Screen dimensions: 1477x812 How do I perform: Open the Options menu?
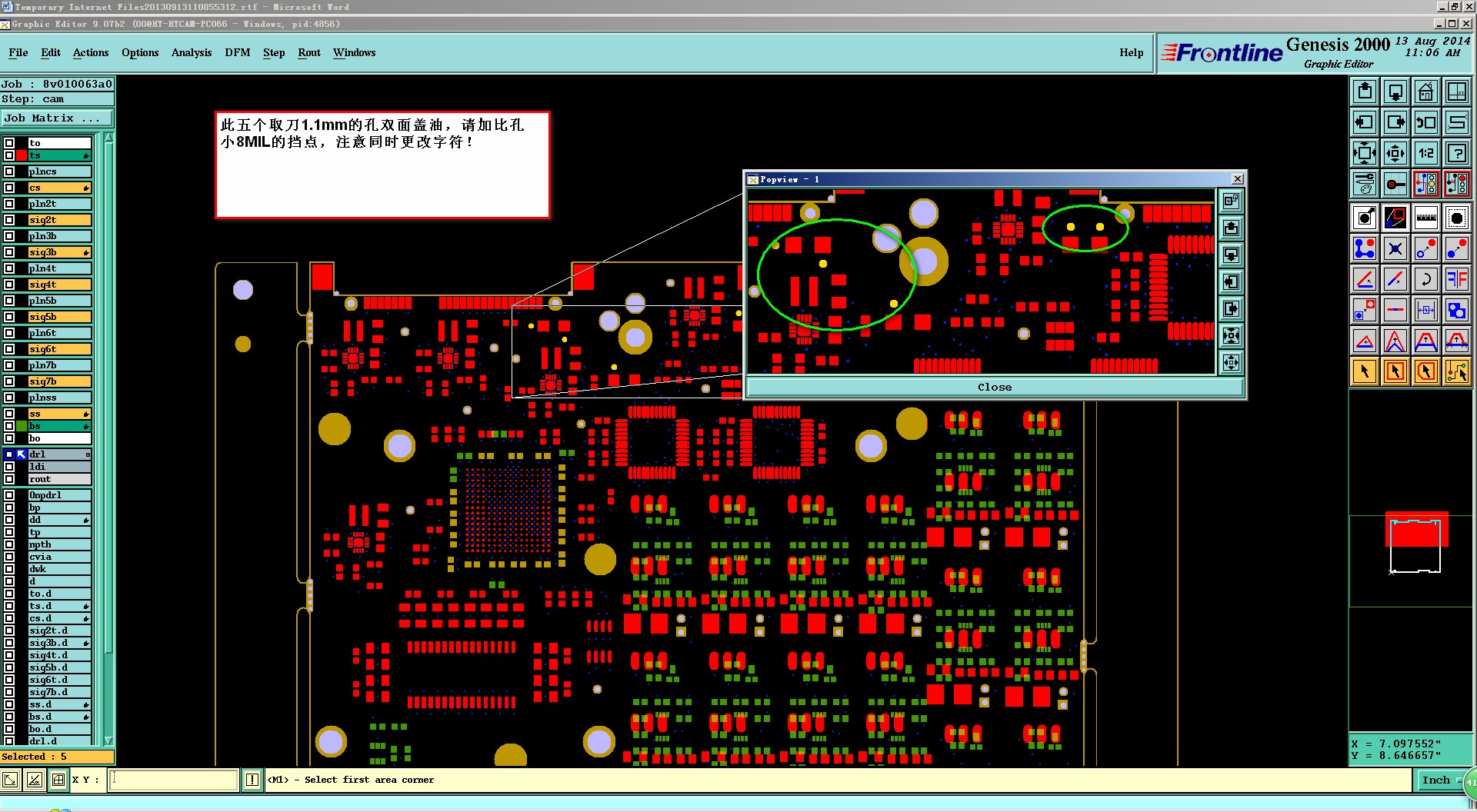pos(140,52)
